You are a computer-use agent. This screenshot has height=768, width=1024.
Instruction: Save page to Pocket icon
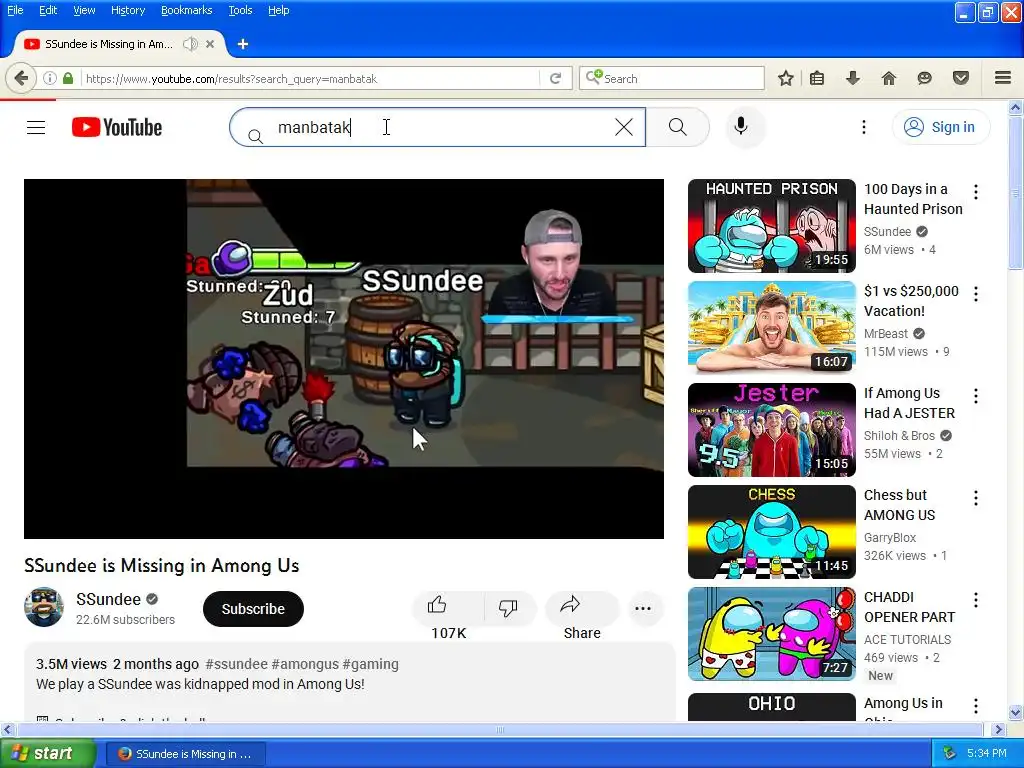click(961, 78)
